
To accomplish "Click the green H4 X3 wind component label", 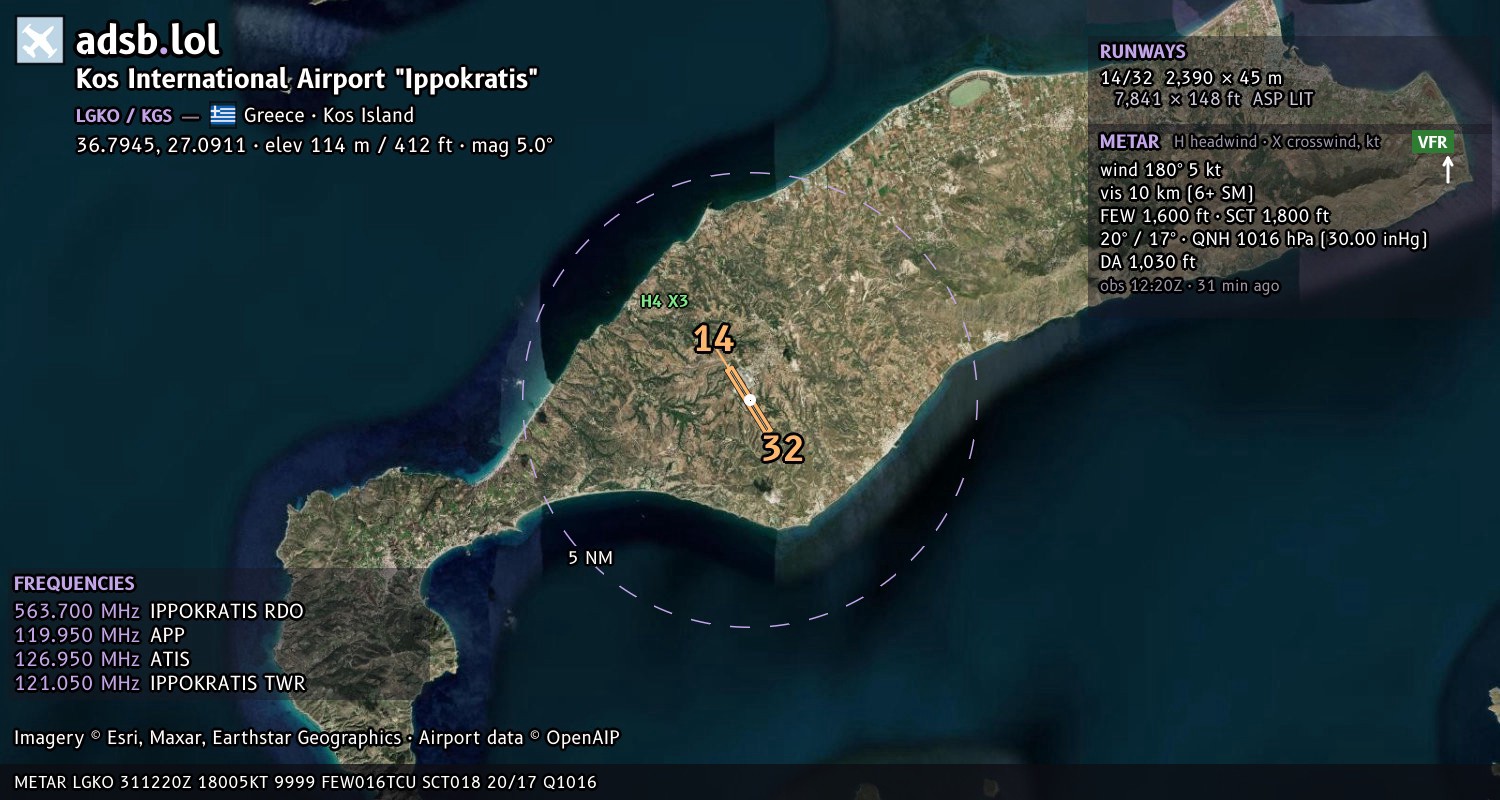I will (664, 300).
